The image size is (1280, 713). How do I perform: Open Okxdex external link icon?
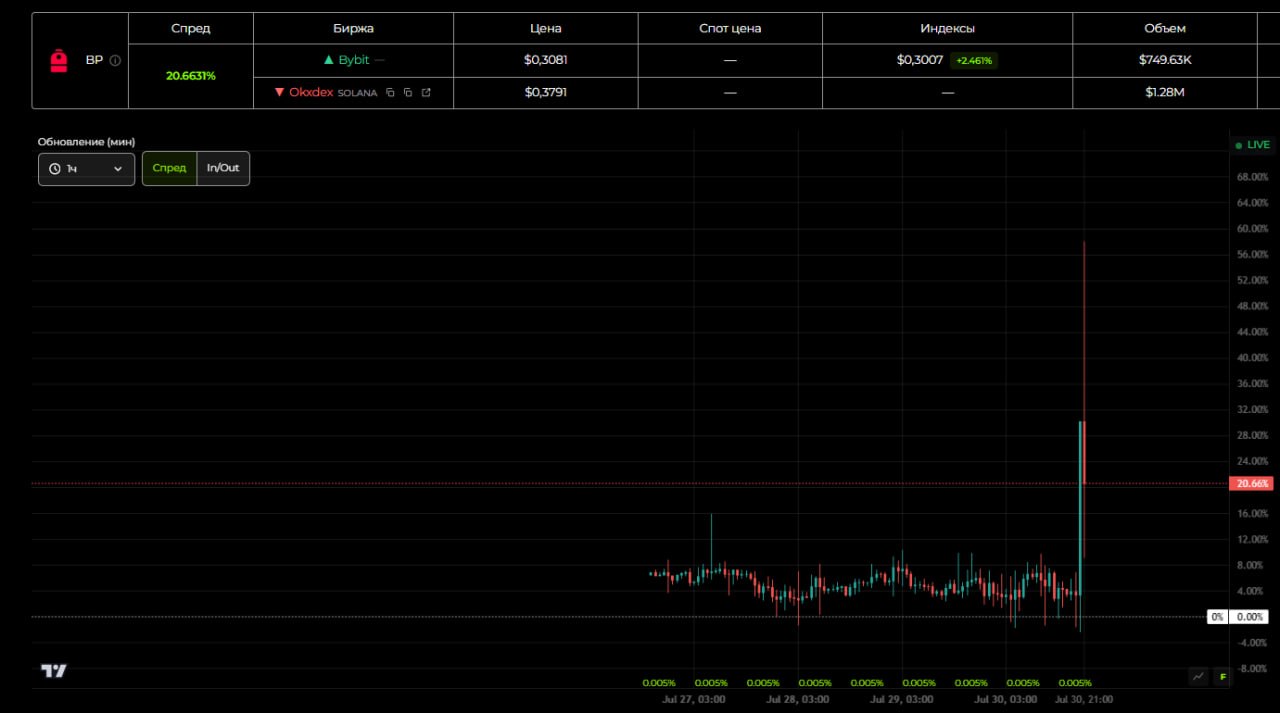click(426, 93)
